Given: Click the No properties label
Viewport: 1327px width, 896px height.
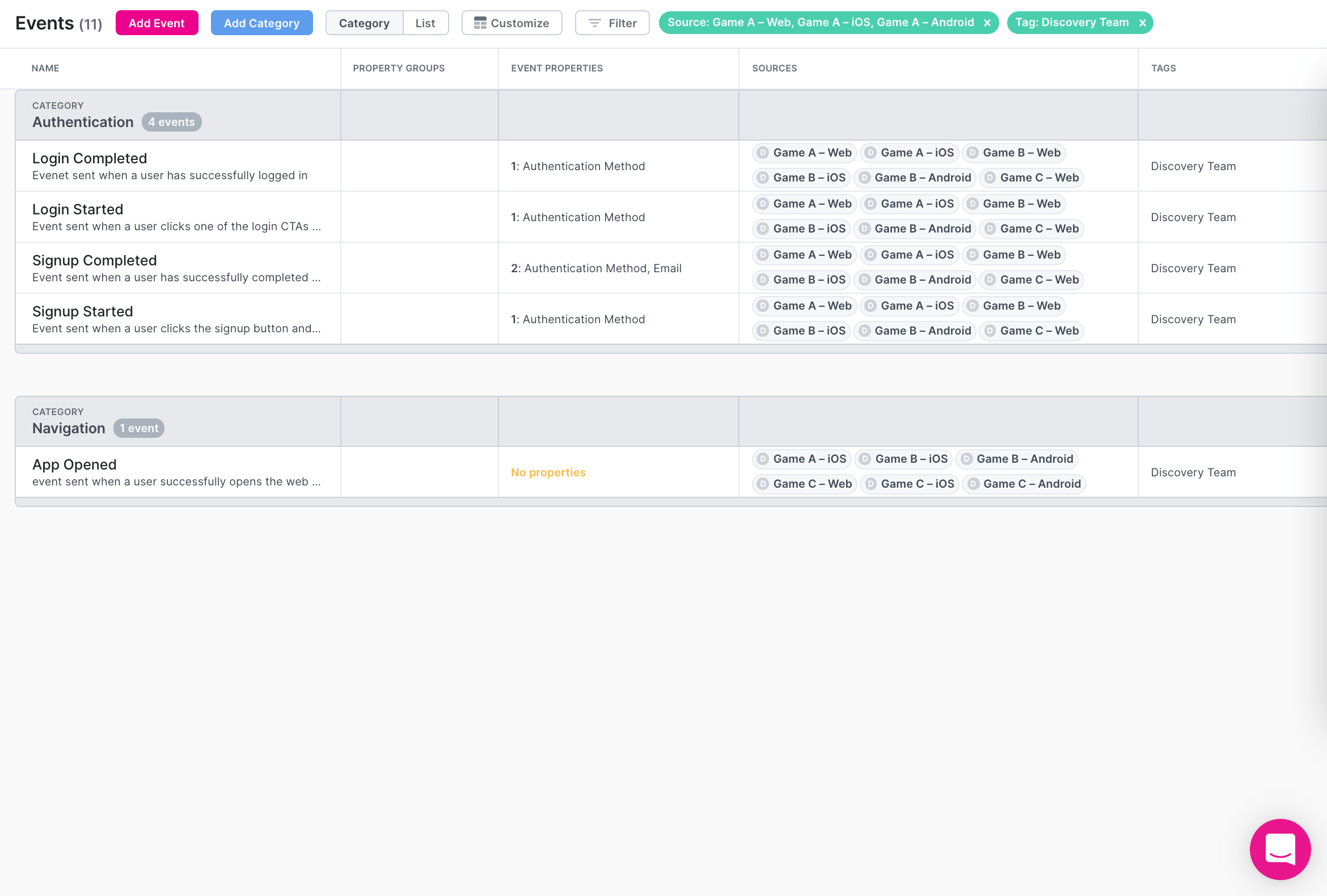Looking at the screenshot, I should coord(548,472).
